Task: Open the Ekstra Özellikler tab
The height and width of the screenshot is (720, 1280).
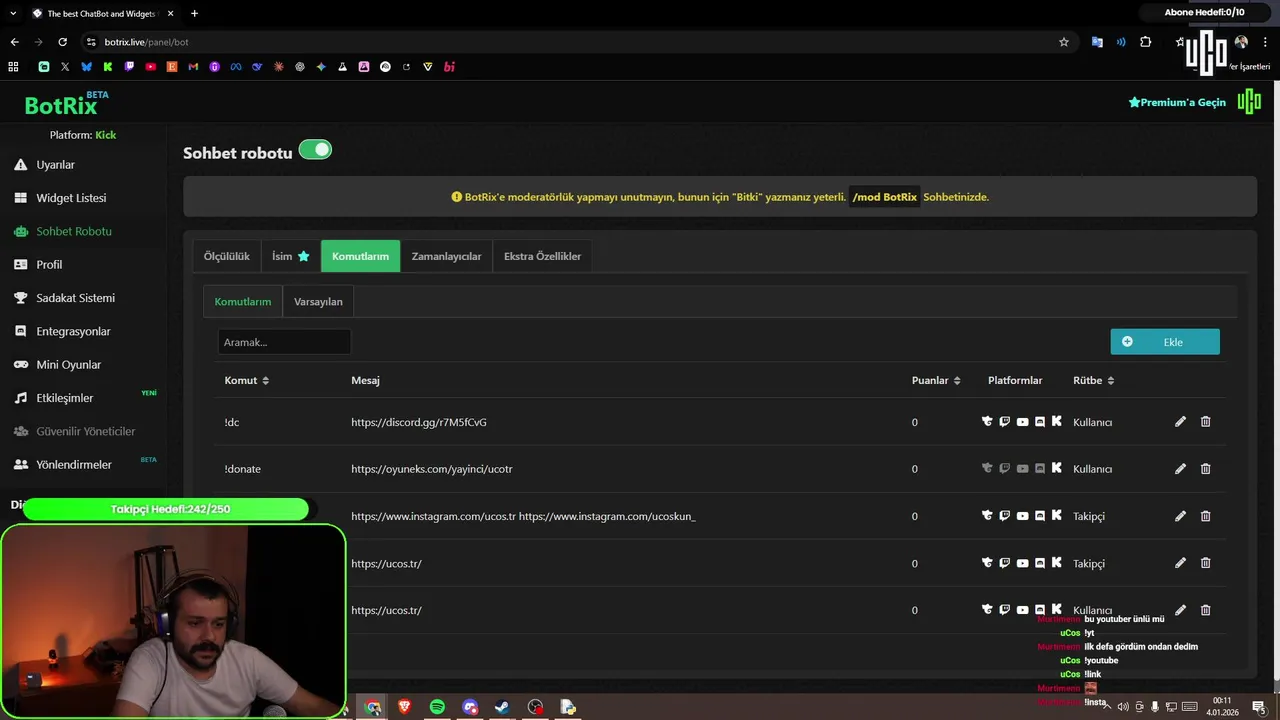Action: 542,256
